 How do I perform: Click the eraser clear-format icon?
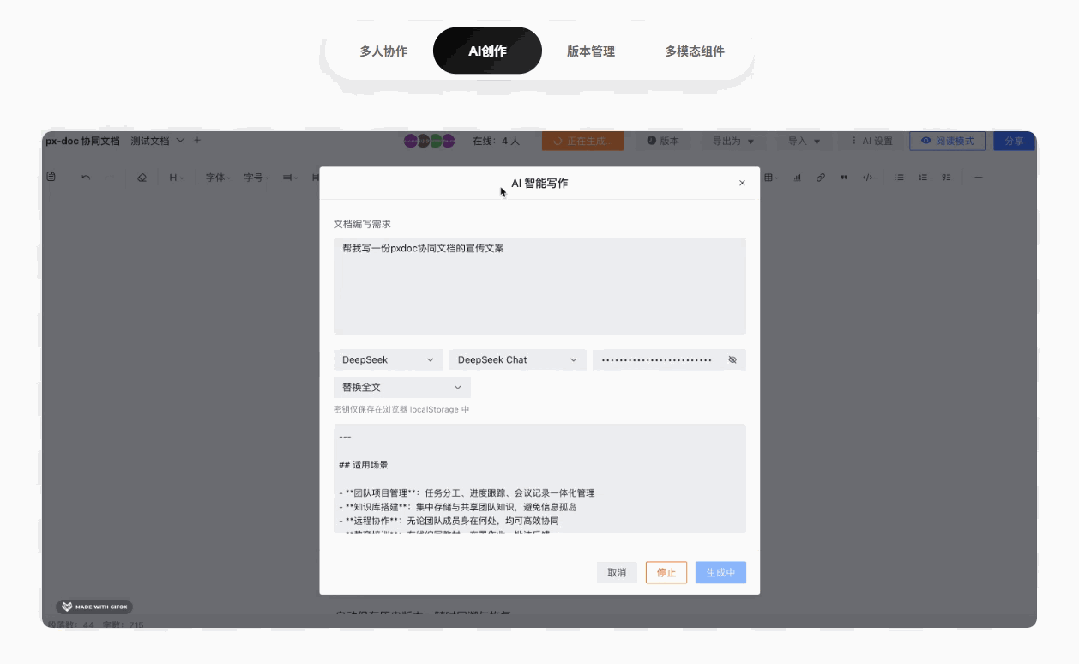(x=142, y=178)
